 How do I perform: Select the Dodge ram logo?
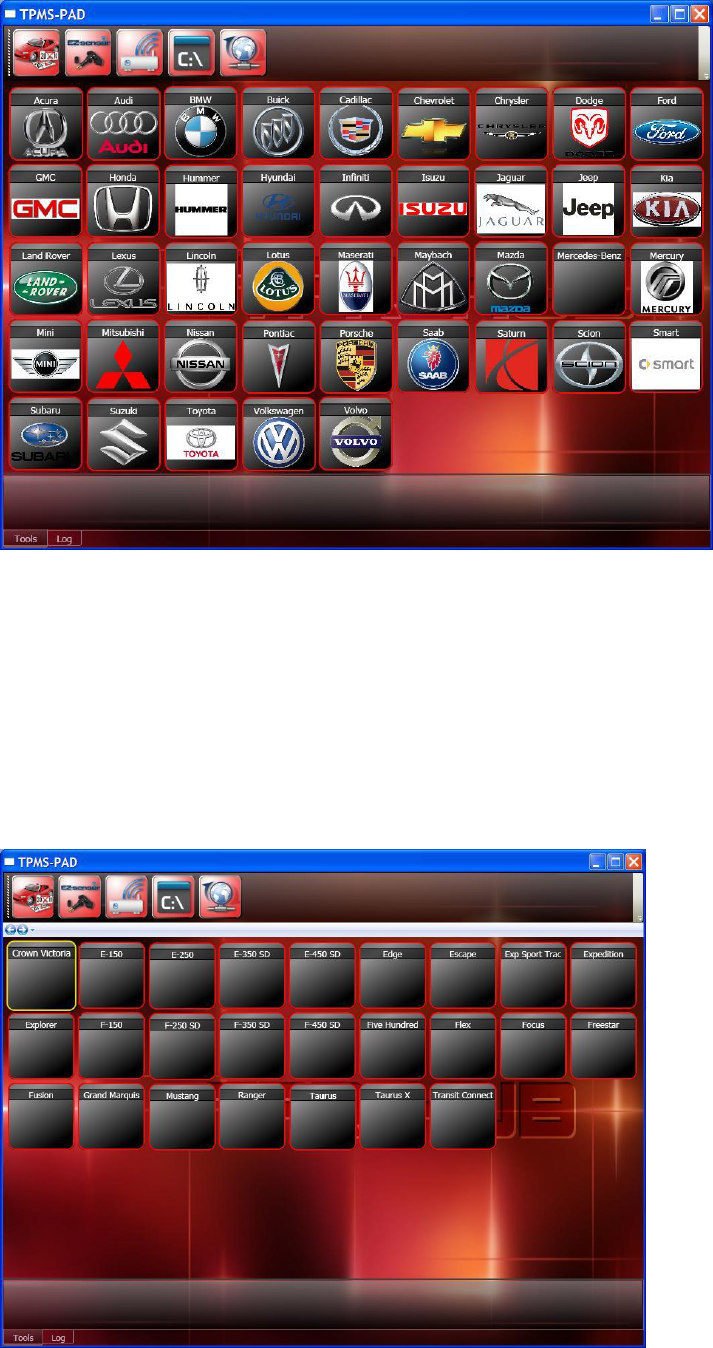589,125
